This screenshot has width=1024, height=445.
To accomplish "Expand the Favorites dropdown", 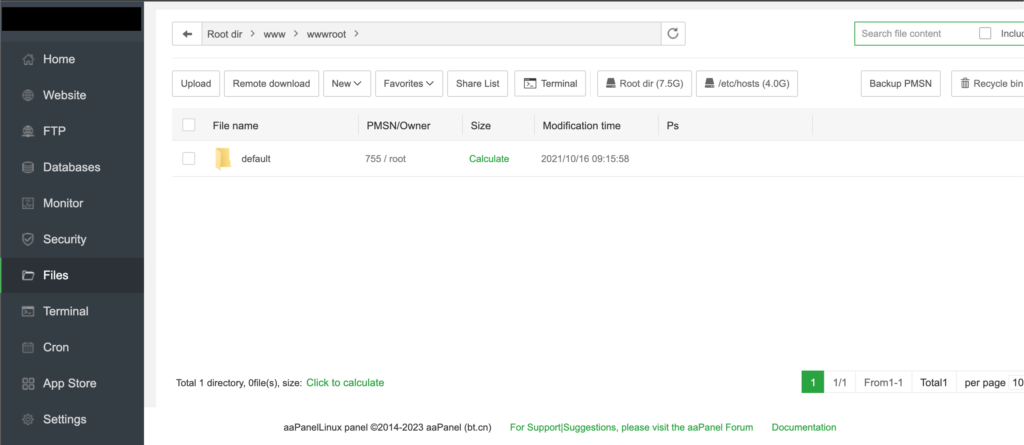I will tap(409, 84).
